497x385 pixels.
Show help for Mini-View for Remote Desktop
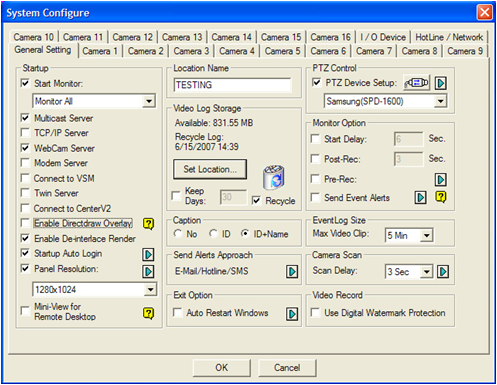click(x=149, y=313)
